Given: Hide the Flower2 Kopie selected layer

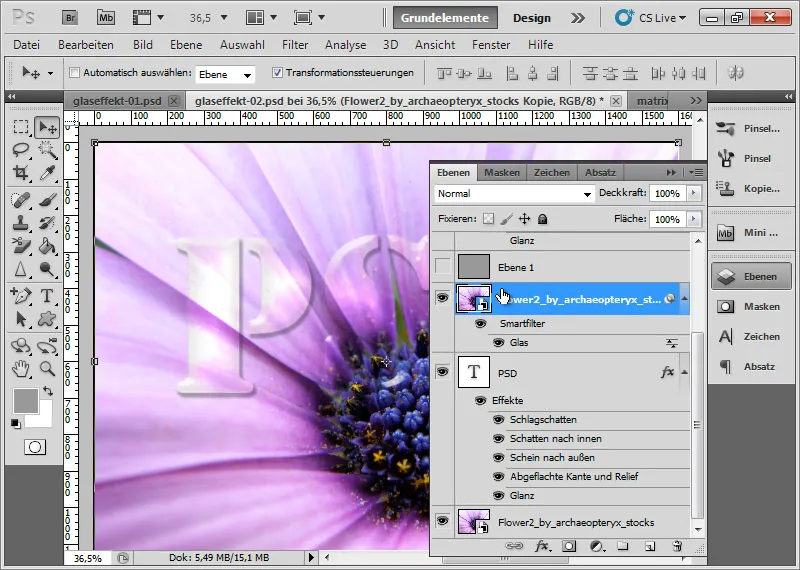Looking at the screenshot, I should (x=442, y=298).
